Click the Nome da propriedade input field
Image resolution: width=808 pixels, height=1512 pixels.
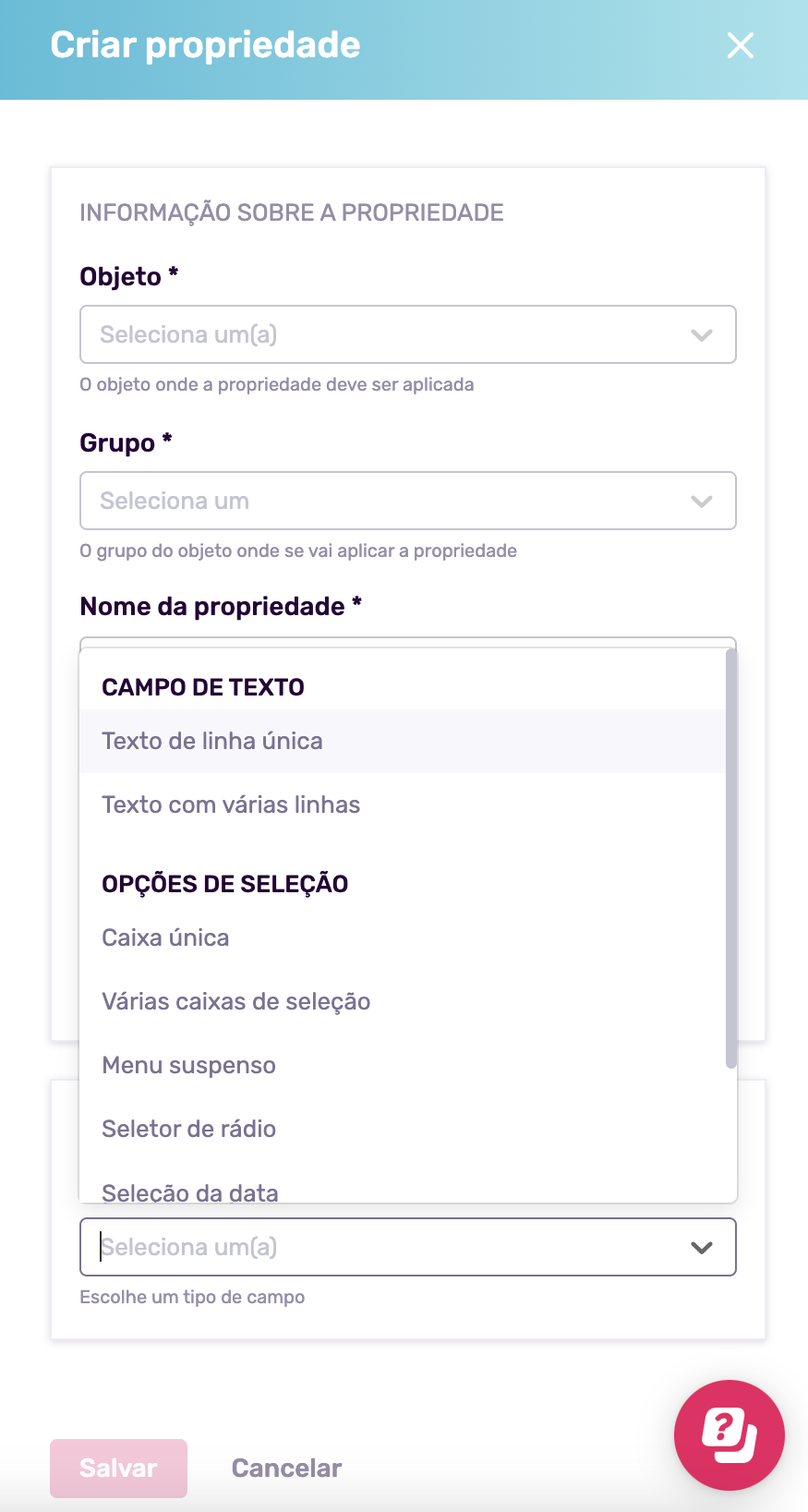tap(406, 644)
